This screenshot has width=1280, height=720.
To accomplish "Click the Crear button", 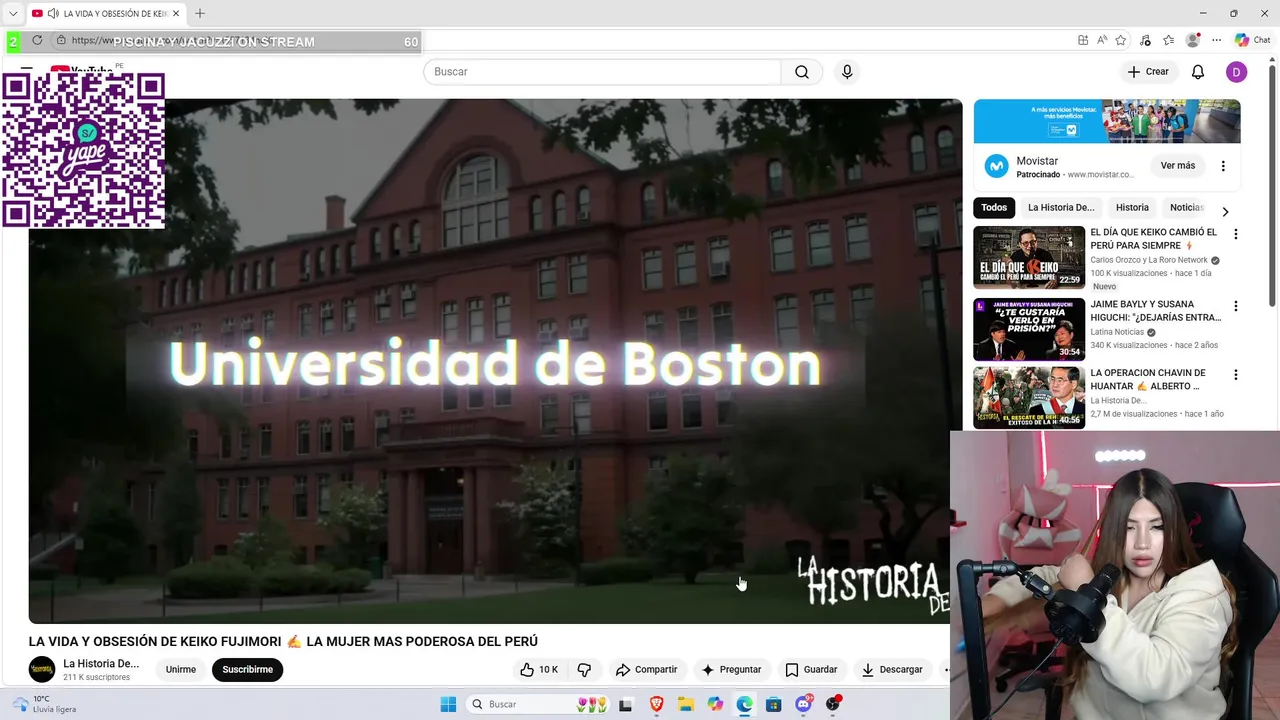I will pyautogui.click(x=1148, y=72).
